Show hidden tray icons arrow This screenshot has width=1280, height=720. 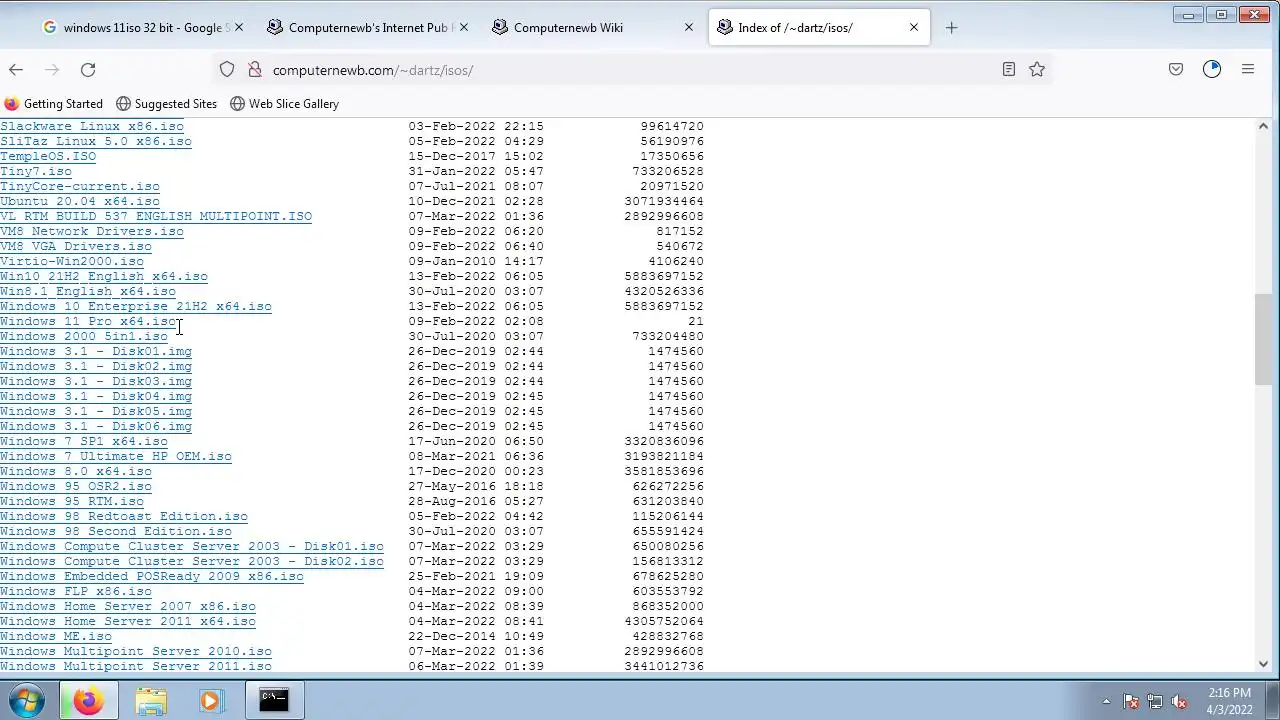tap(1106, 701)
